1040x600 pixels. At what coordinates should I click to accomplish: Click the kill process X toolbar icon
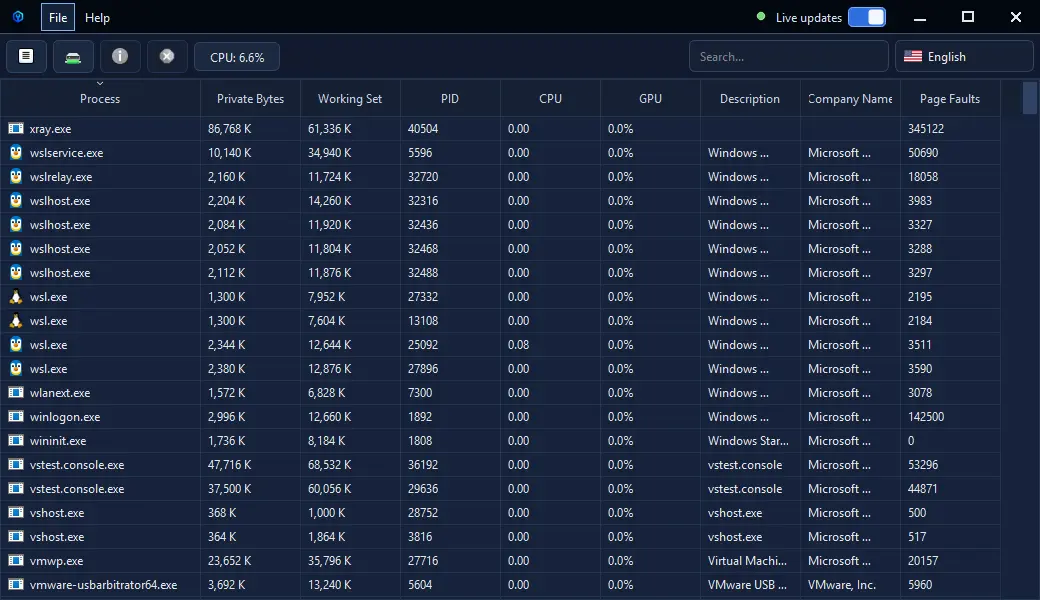167,56
